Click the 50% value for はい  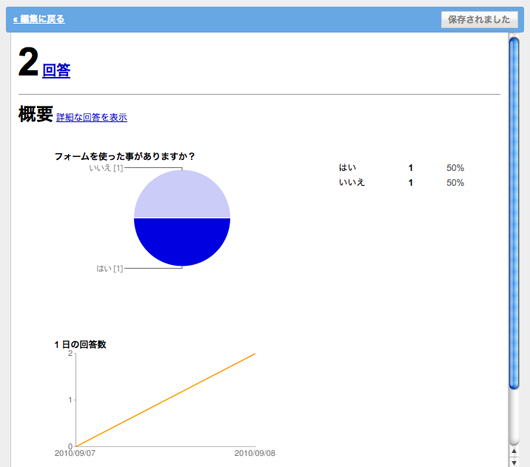[x=455, y=168]
